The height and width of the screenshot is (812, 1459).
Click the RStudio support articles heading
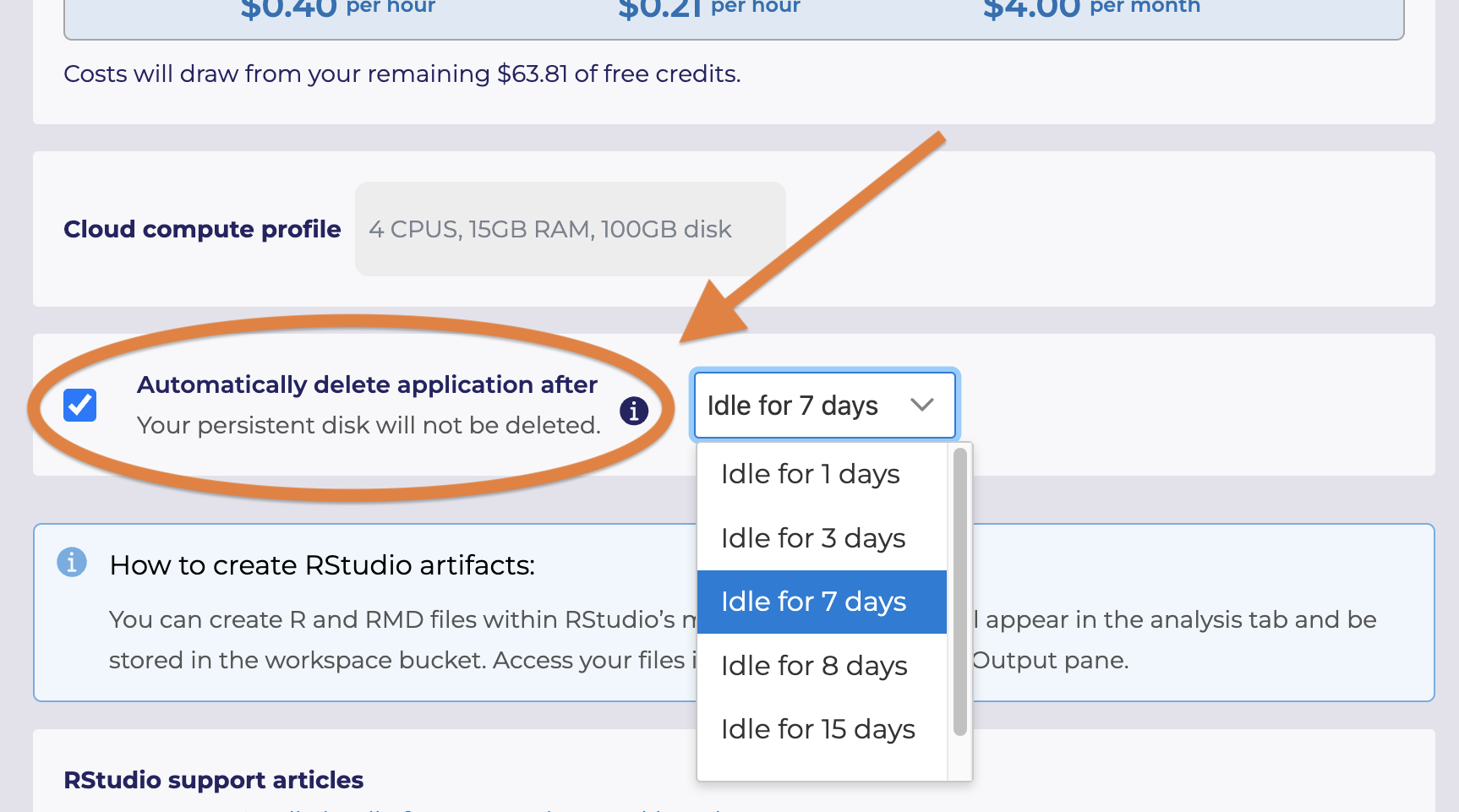(214, 780)
